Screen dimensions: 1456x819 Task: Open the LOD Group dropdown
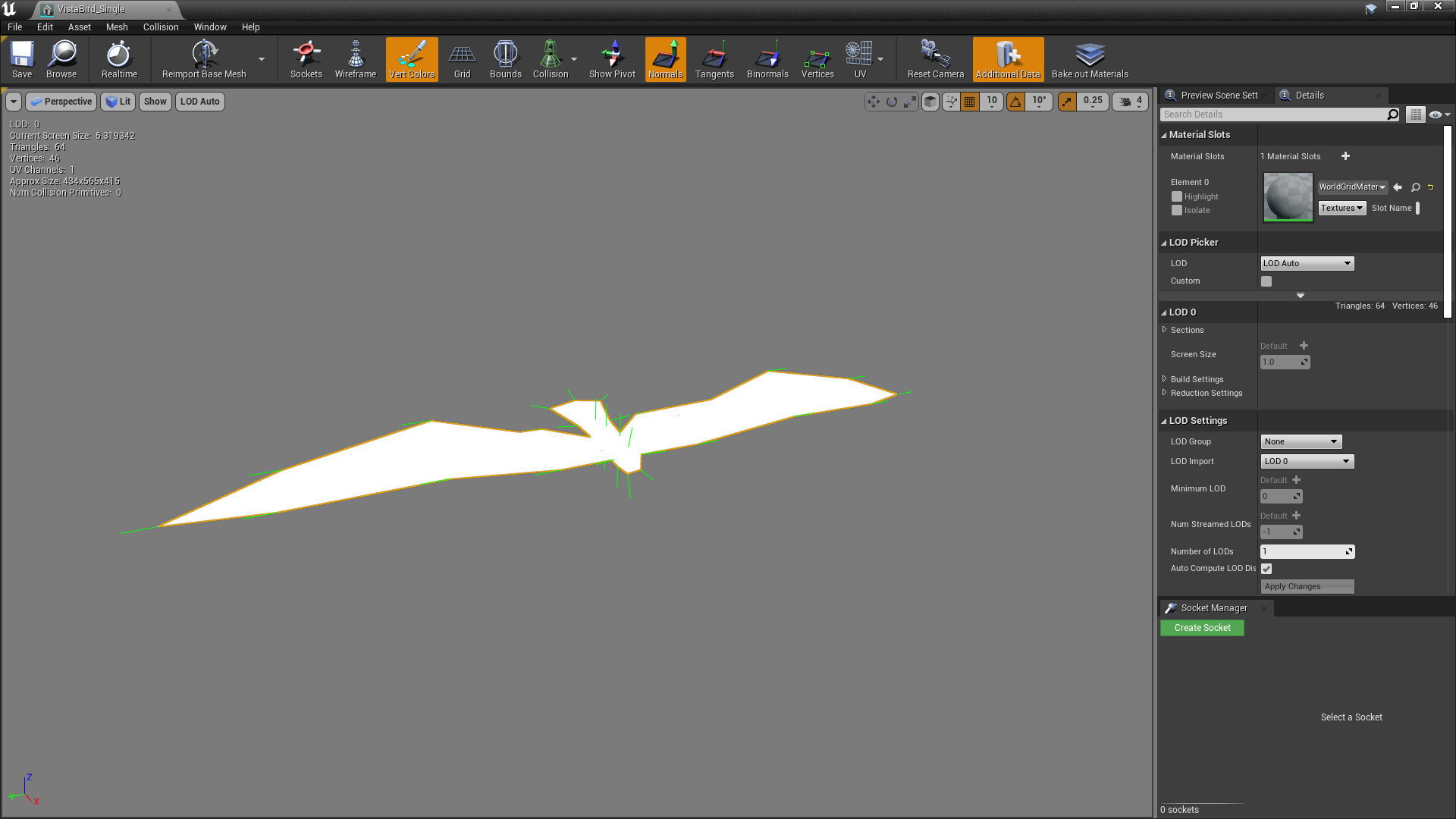(x=1301, y=441)
